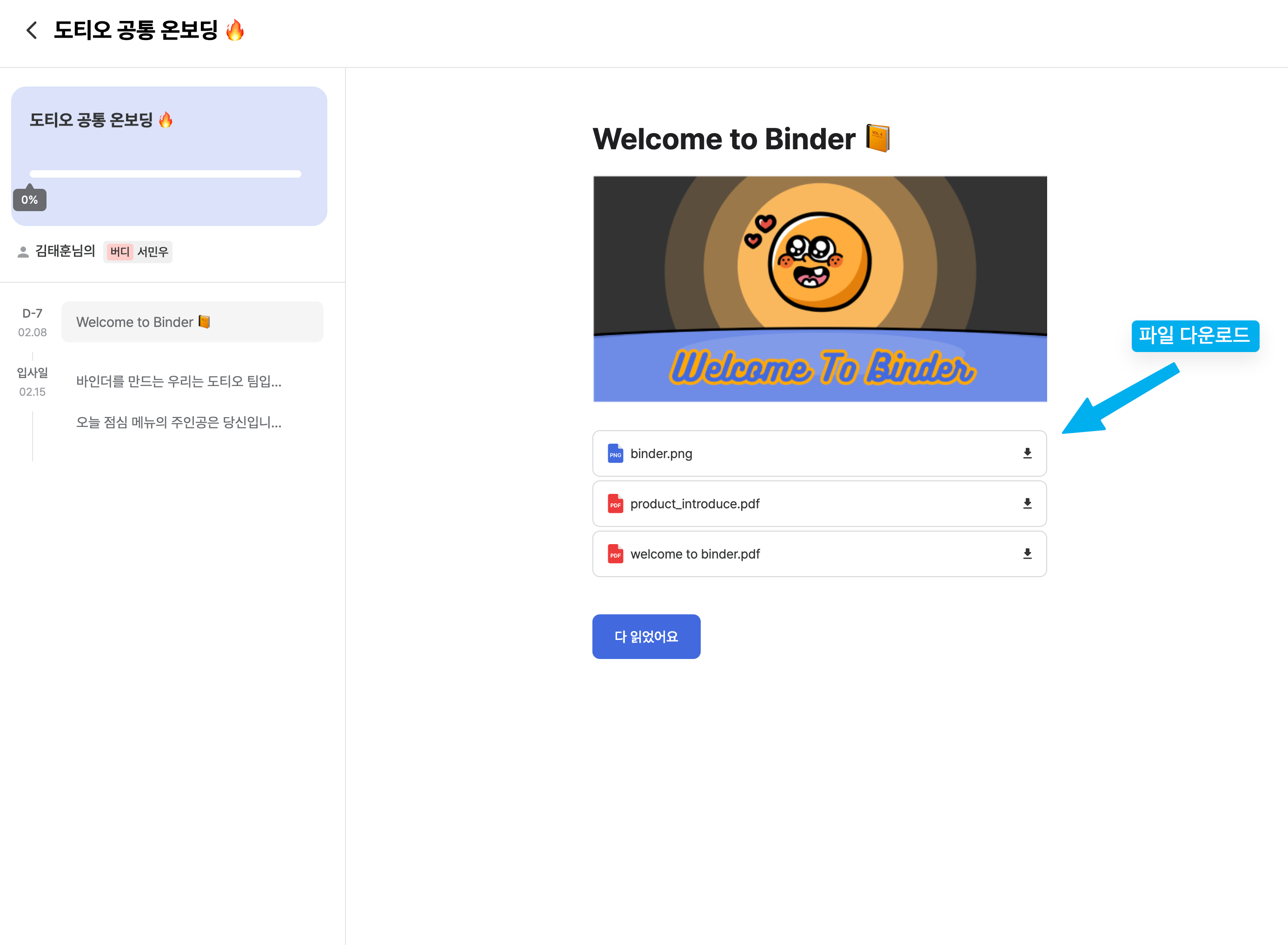1288x945 pixels.
Task: Click the 0% progress badge
Action: pos(30,200)
